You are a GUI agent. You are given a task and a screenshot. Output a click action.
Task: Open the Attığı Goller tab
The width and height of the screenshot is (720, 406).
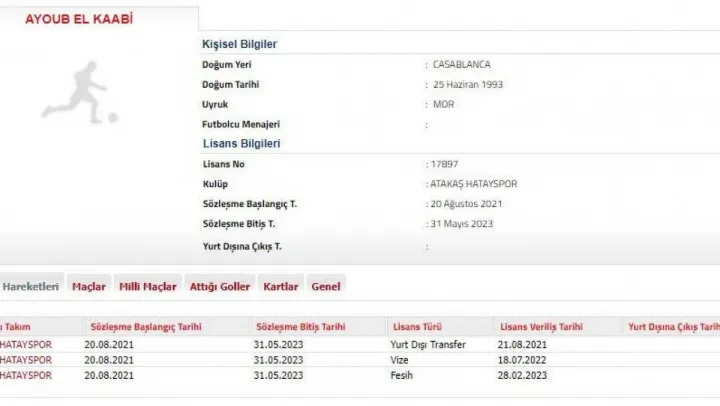[220, 286]
